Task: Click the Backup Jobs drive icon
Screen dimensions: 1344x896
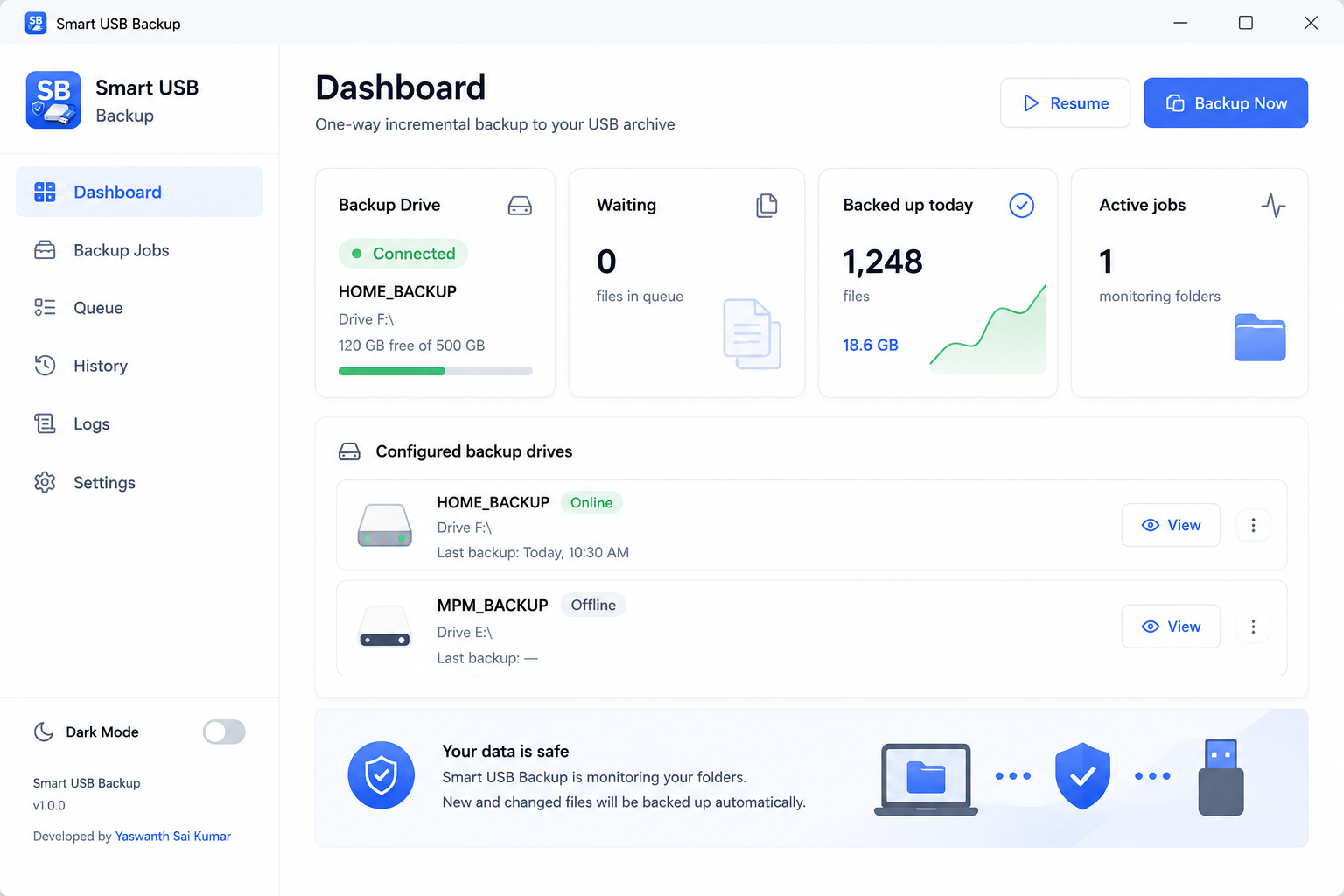Action: (x=45, y=250)
